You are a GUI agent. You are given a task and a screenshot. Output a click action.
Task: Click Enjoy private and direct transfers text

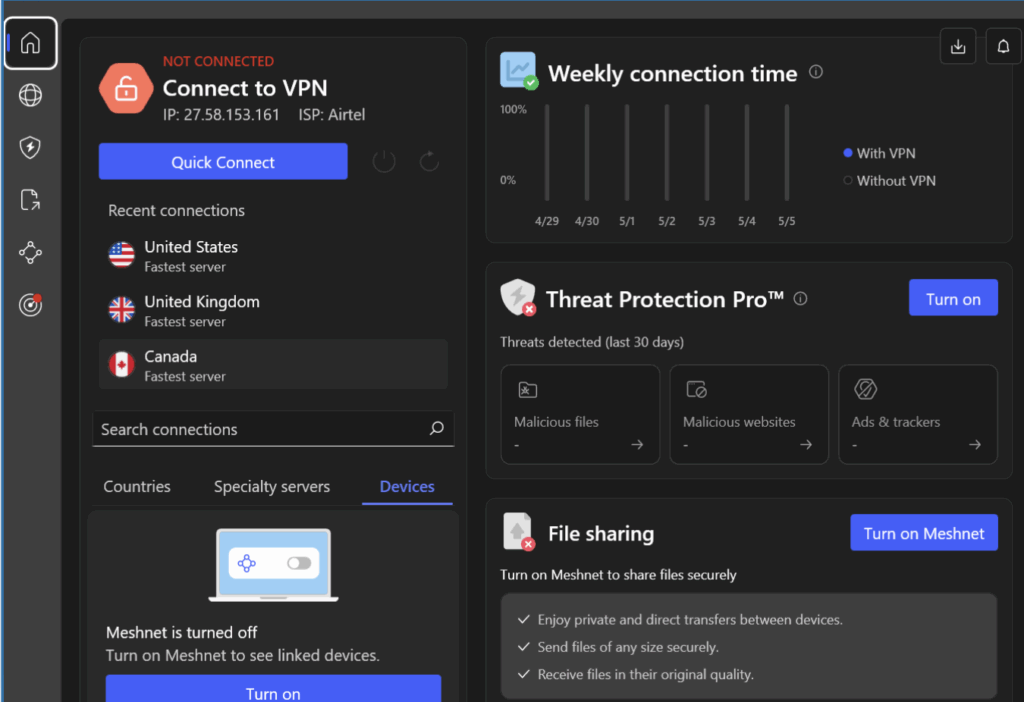click(690, 620)
